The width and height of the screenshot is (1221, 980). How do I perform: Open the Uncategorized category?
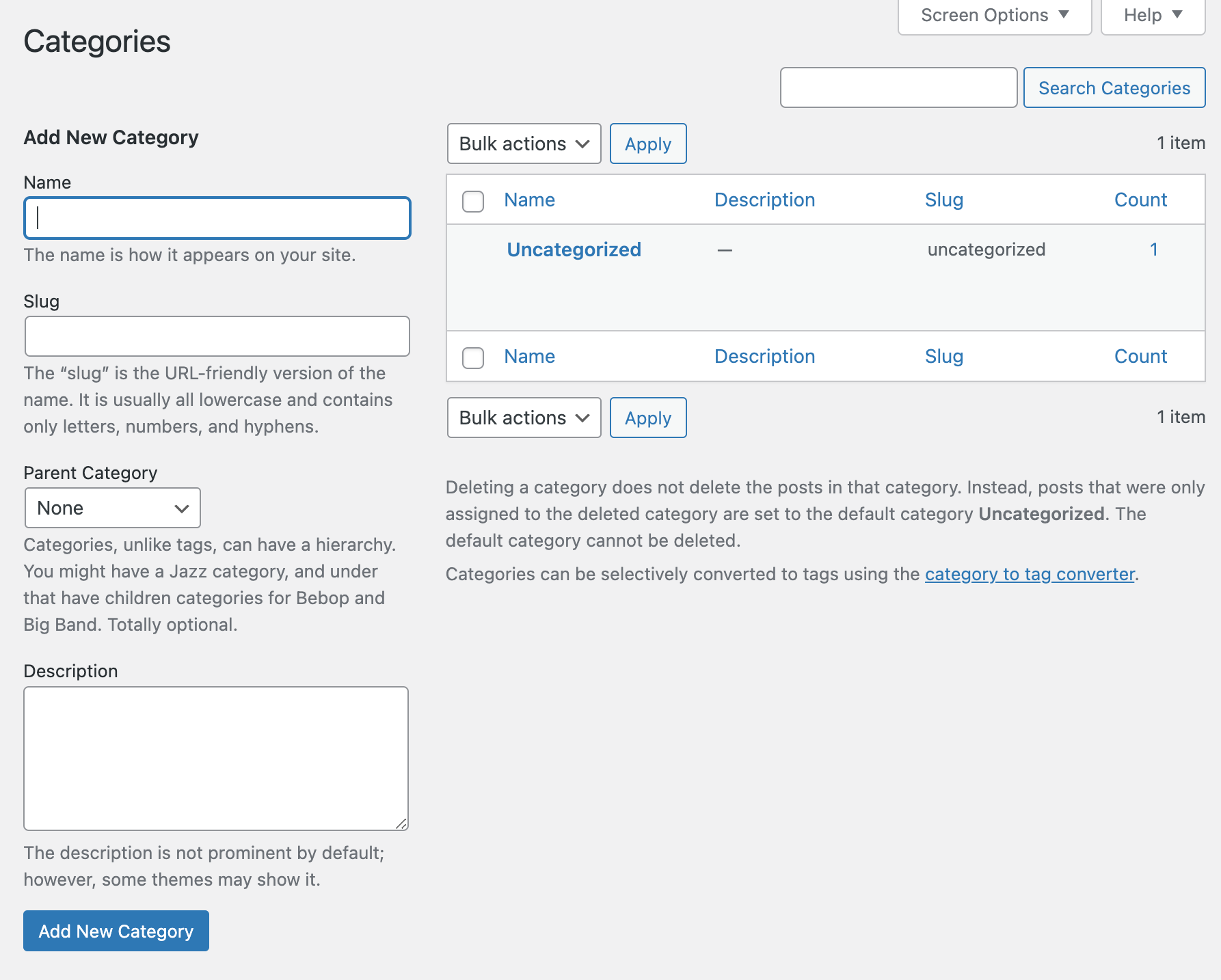click(x=574, y=249)
